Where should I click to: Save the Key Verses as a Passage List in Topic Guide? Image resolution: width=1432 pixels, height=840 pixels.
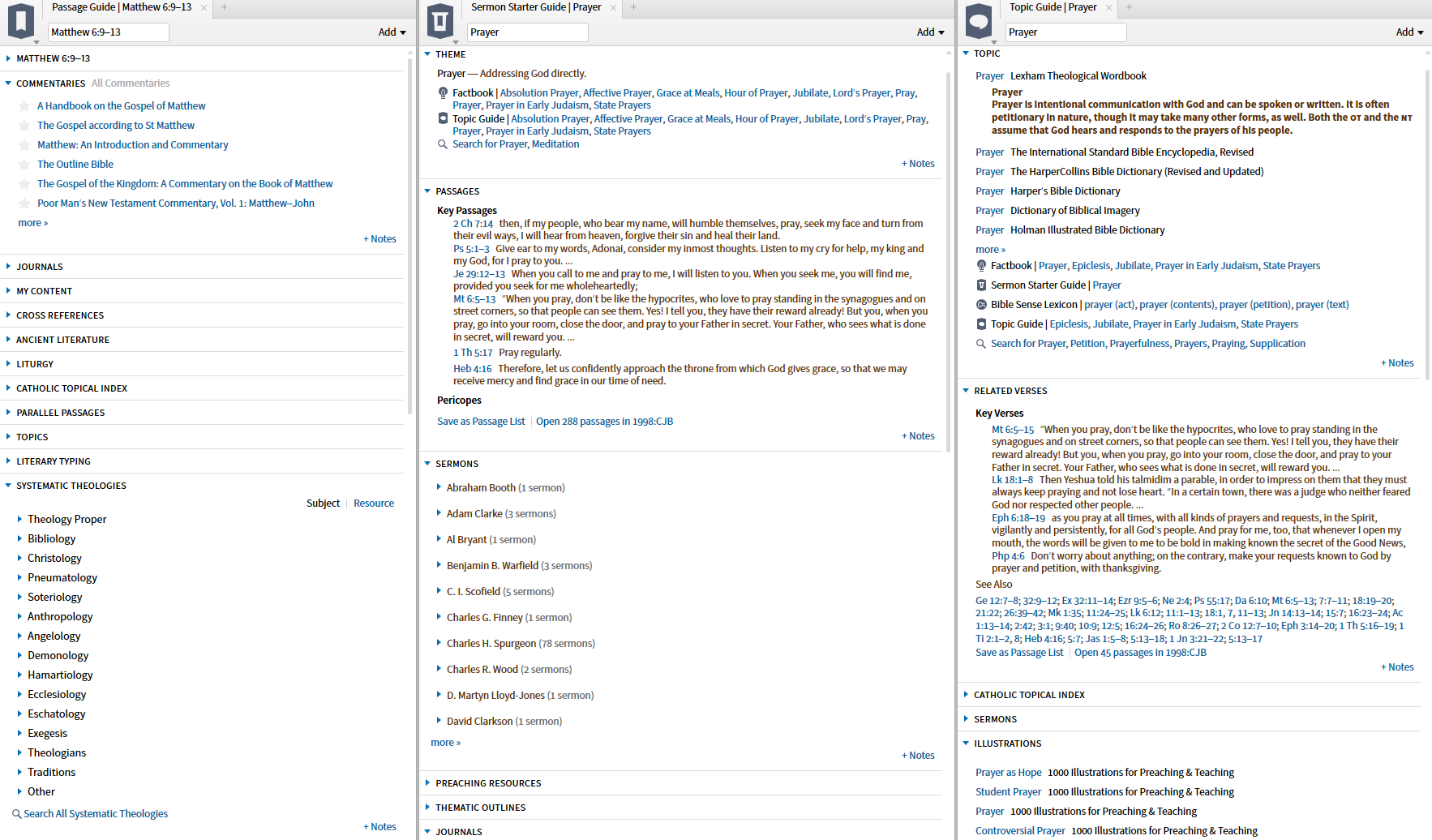click(1019, 653)
